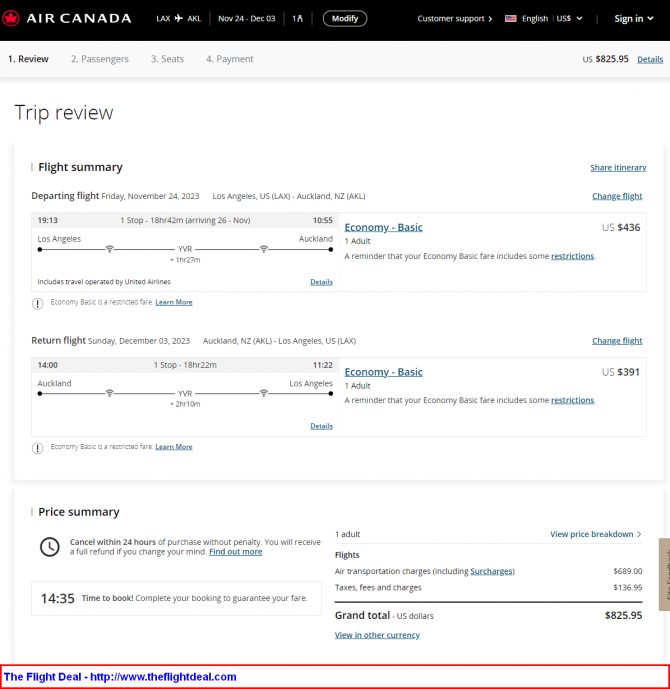Click YVR stop label on return flight

click(x=185, y=393)
